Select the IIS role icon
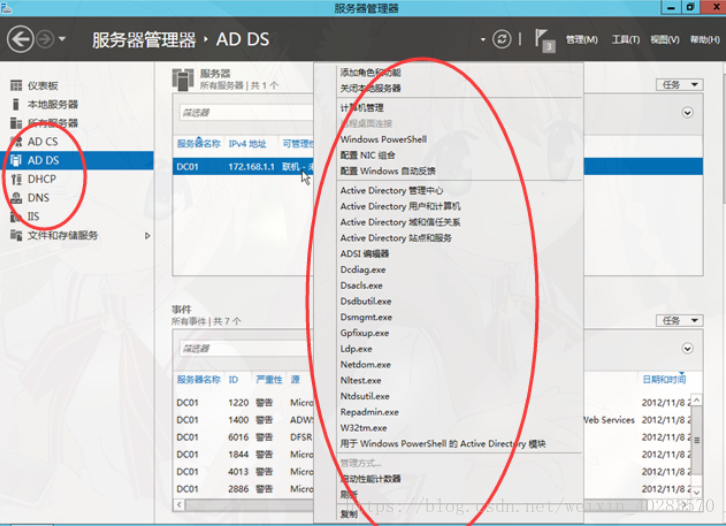The width and height of the screenshot is (726, 526). (x=16, y=216)
